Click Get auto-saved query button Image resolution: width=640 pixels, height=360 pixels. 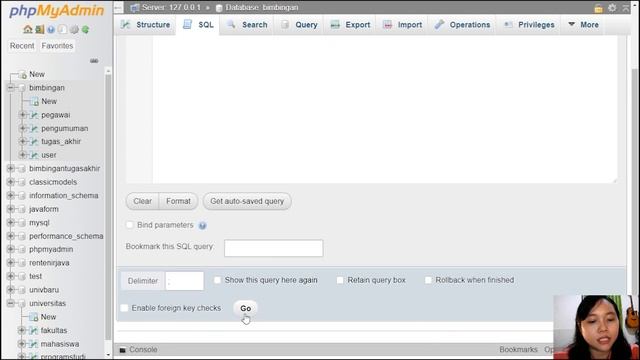[247, 201]
